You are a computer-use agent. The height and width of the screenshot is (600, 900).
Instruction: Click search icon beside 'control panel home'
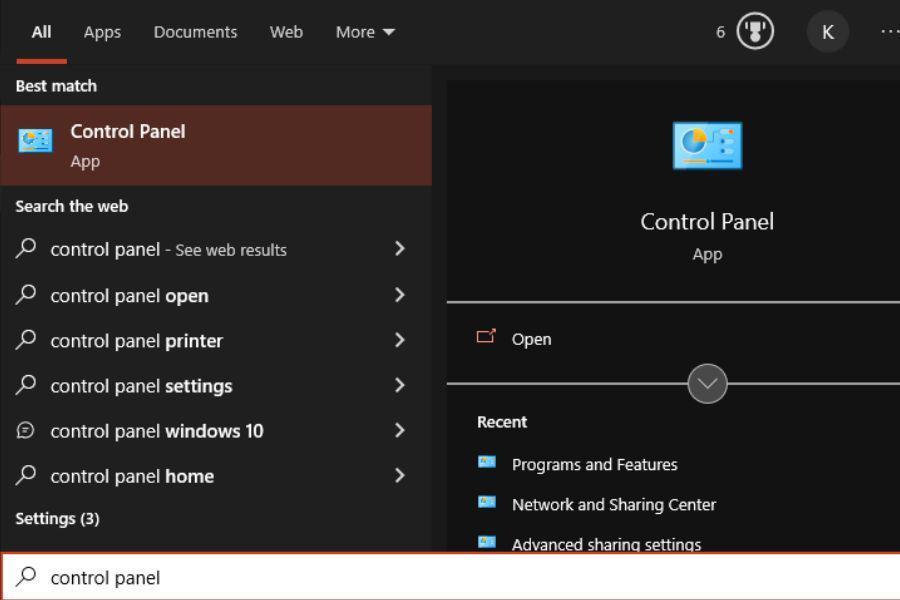pos(26,475)
